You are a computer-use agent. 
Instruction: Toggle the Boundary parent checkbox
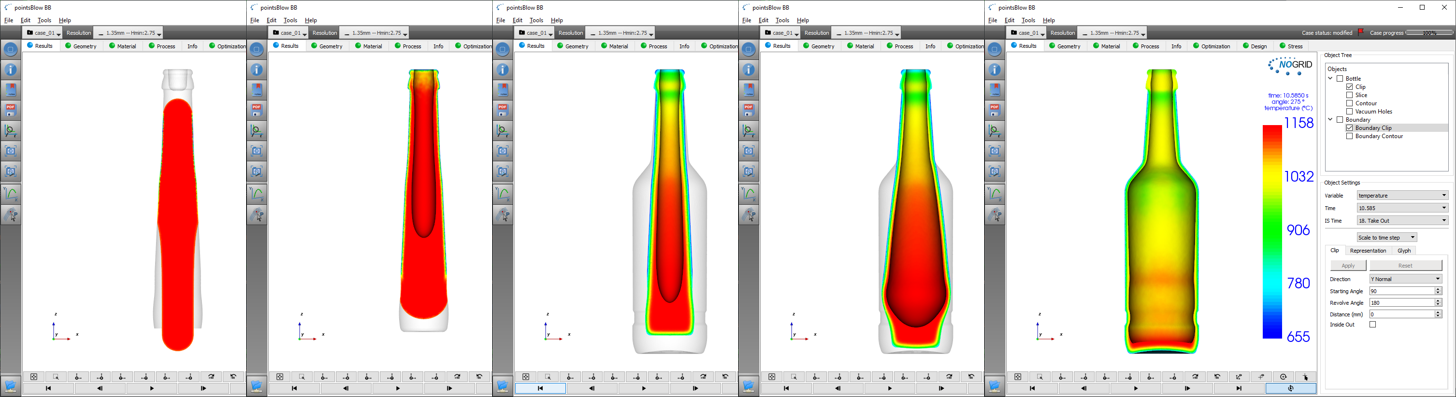click(x=1340, y=120)
